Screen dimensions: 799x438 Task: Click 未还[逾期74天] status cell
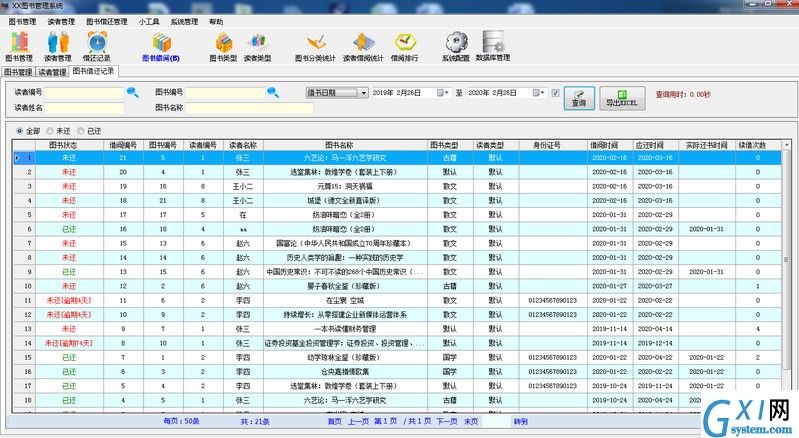pyautogui.click(x=69, y=343)
